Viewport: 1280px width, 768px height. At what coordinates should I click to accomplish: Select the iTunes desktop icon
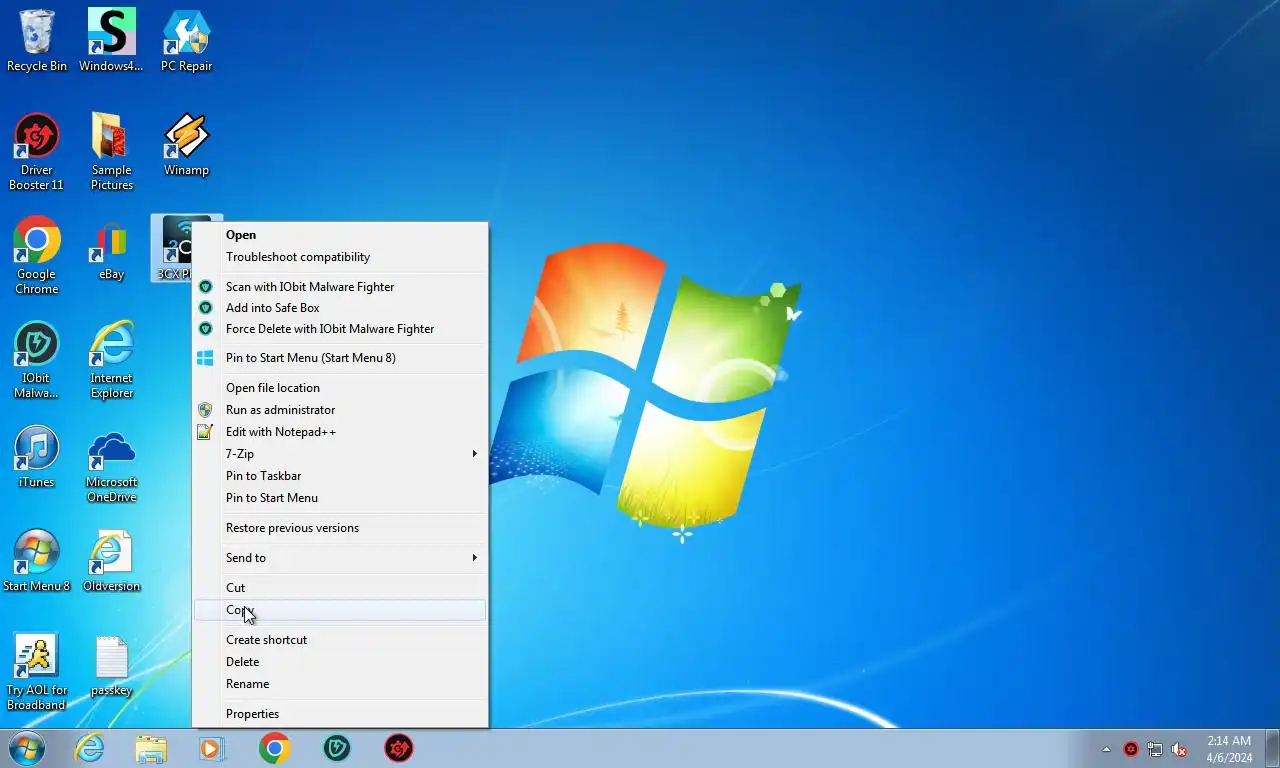(37, 457)
